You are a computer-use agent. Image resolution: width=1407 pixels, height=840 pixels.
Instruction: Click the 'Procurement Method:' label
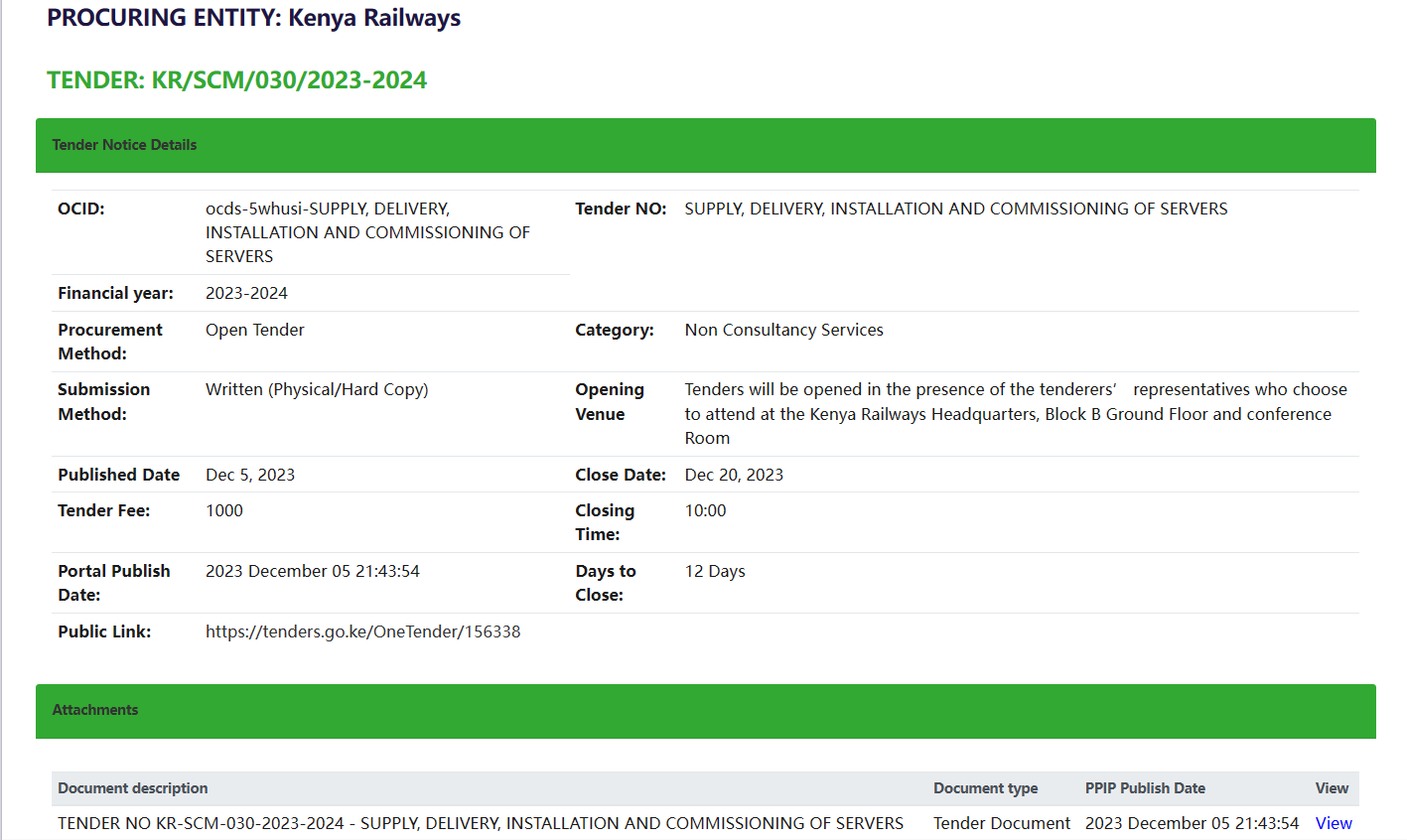tap(109, 342)
